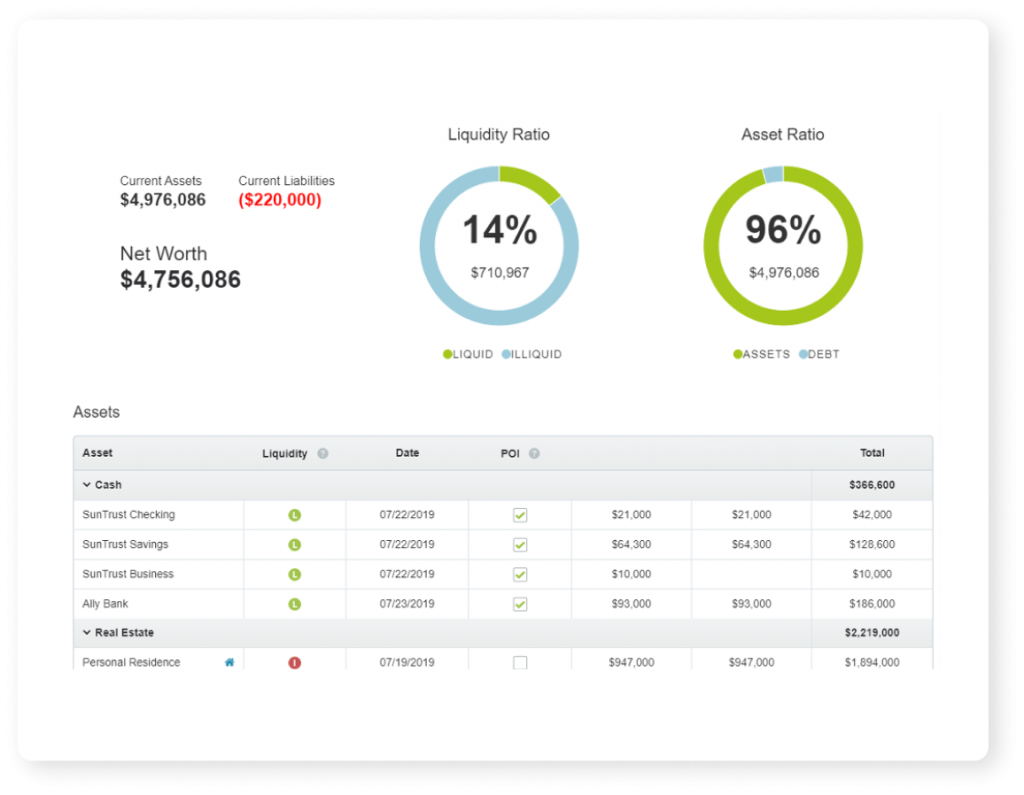Click SunTrust Business green liquidity indicator

(295, 575)
